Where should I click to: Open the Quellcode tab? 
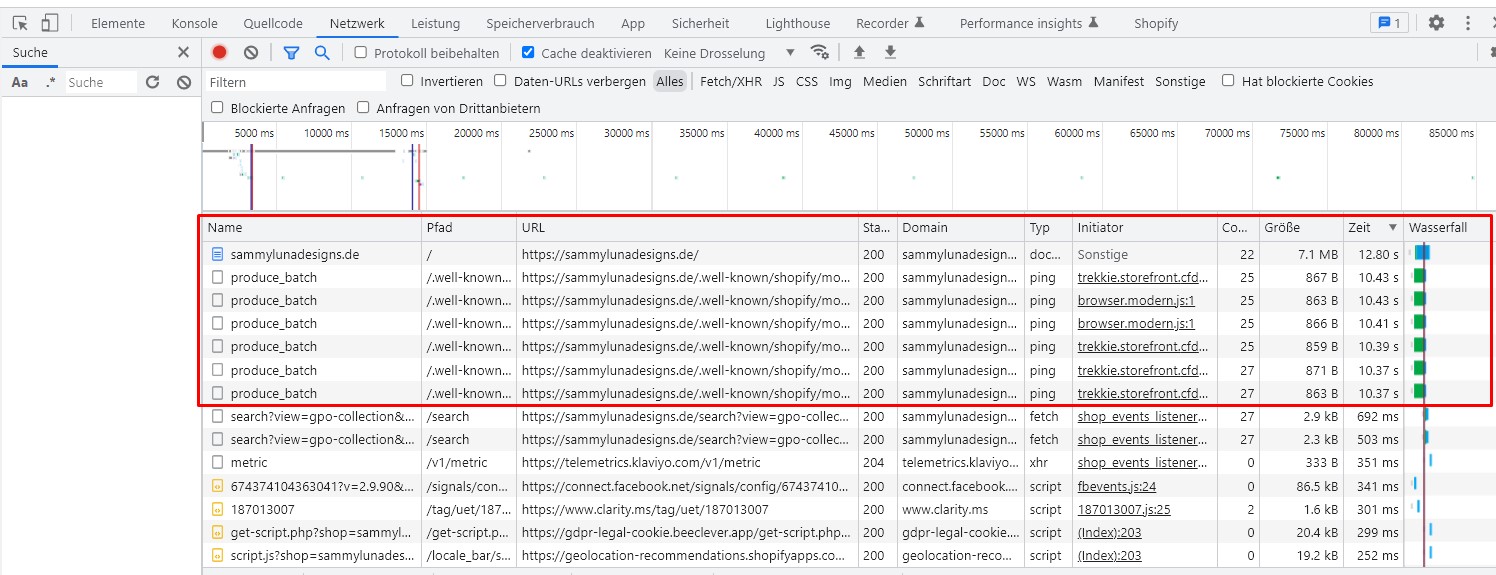click(273, 23)
